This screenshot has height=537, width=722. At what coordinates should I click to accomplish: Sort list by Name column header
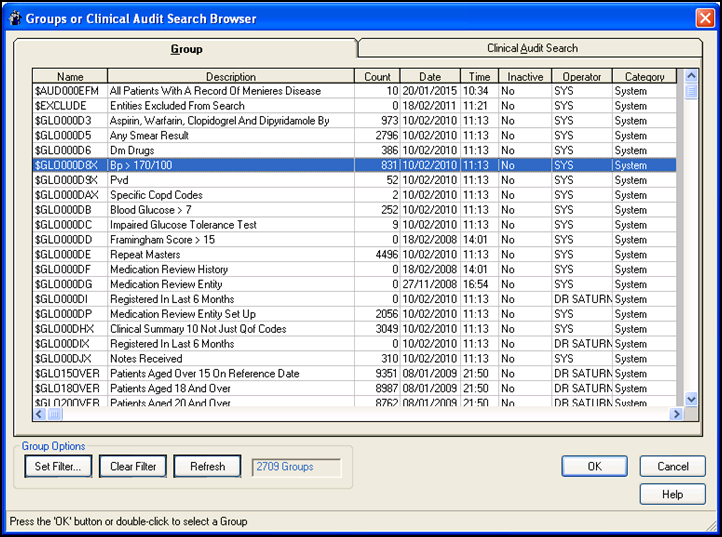tap(70, 77)
